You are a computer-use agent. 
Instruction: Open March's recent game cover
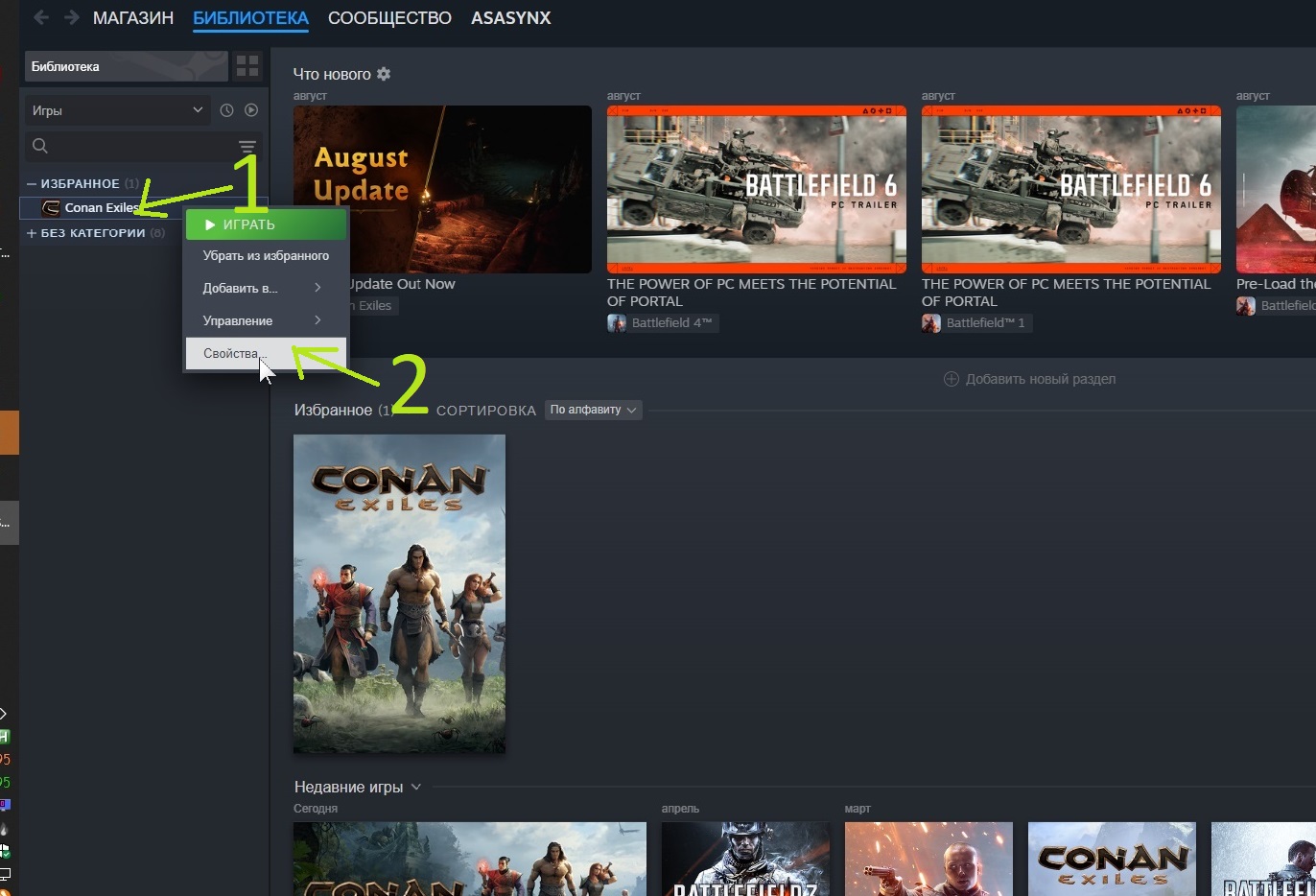pos(928,859)
